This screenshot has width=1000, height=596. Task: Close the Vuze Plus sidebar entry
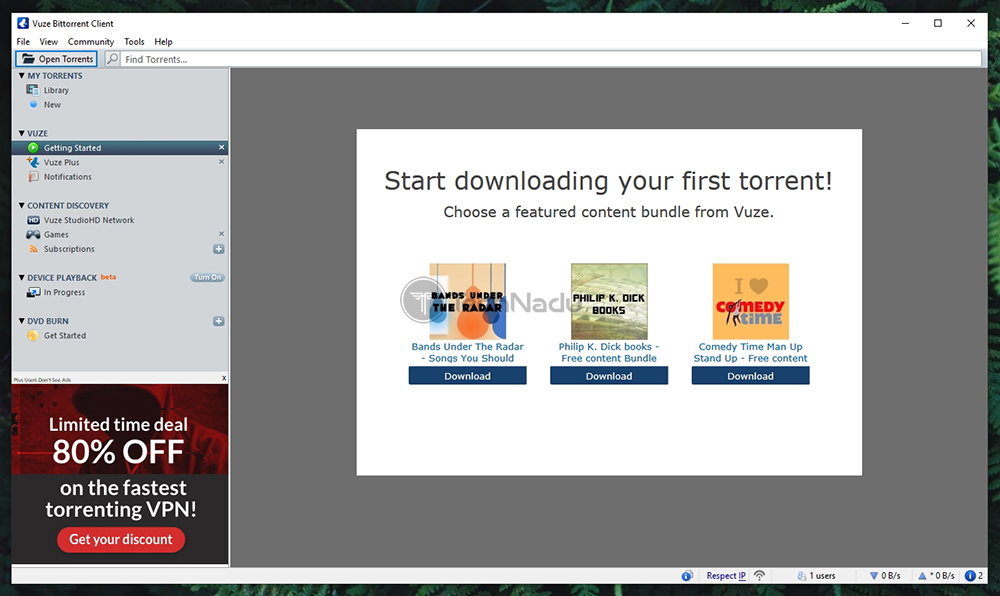221,162
